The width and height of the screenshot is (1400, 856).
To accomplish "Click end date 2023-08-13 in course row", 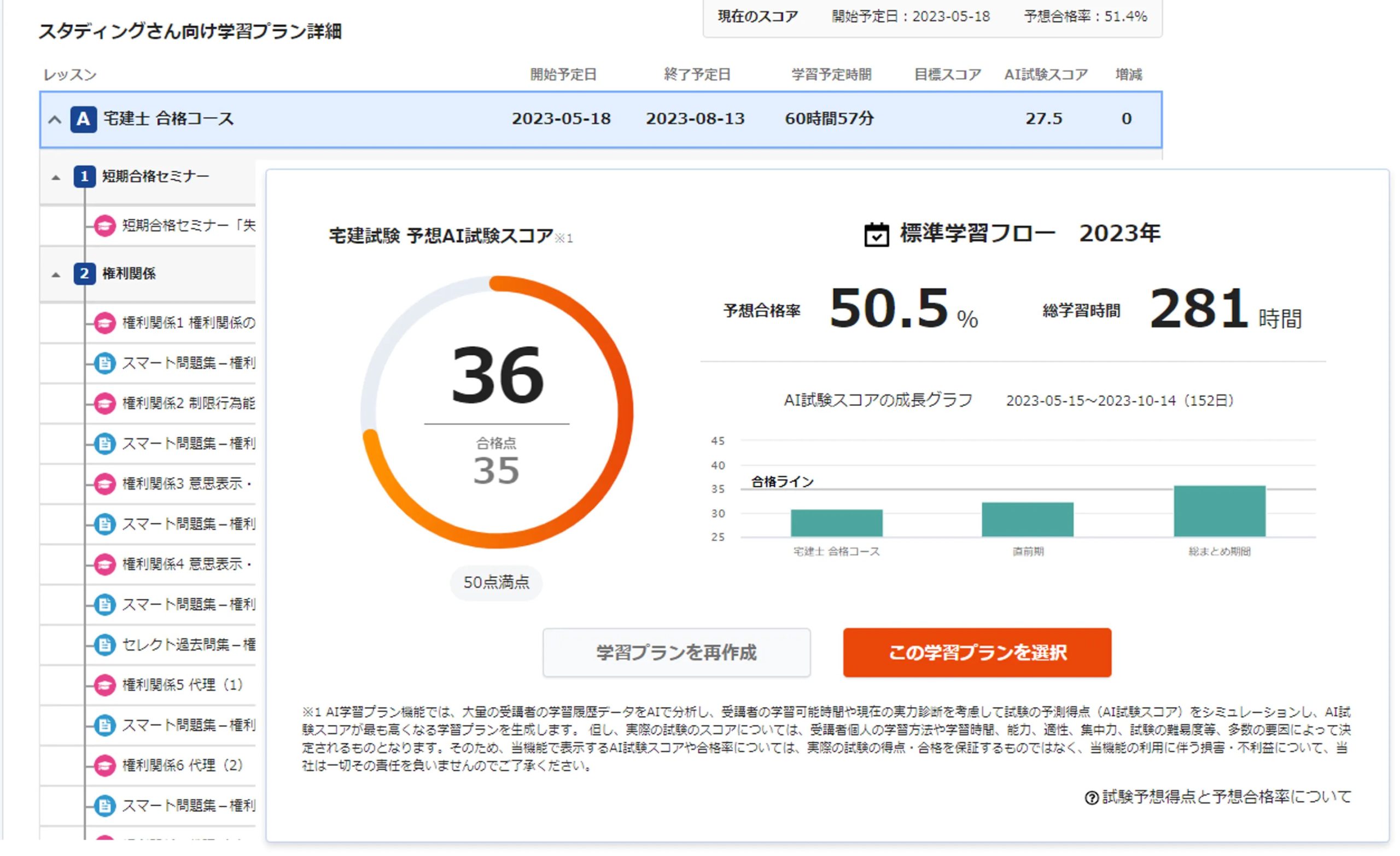I will [696, 119].
